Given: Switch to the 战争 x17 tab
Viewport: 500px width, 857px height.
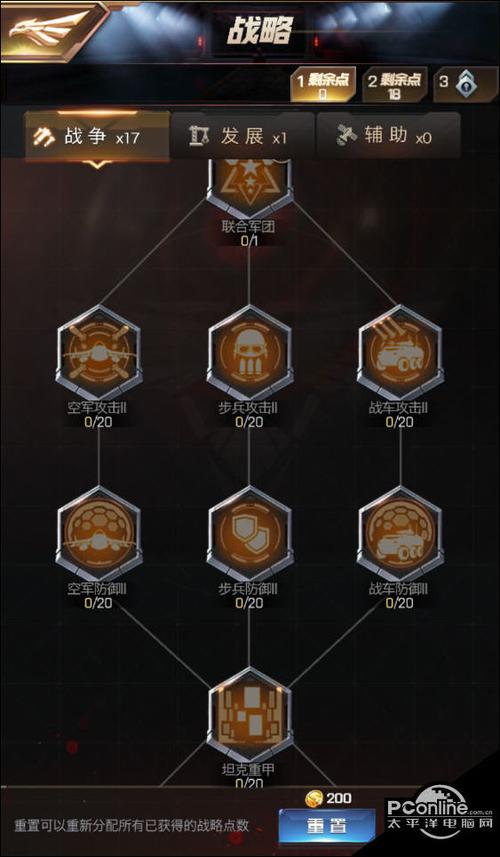Looking at the screenshot, I should (x=97, y=137).
